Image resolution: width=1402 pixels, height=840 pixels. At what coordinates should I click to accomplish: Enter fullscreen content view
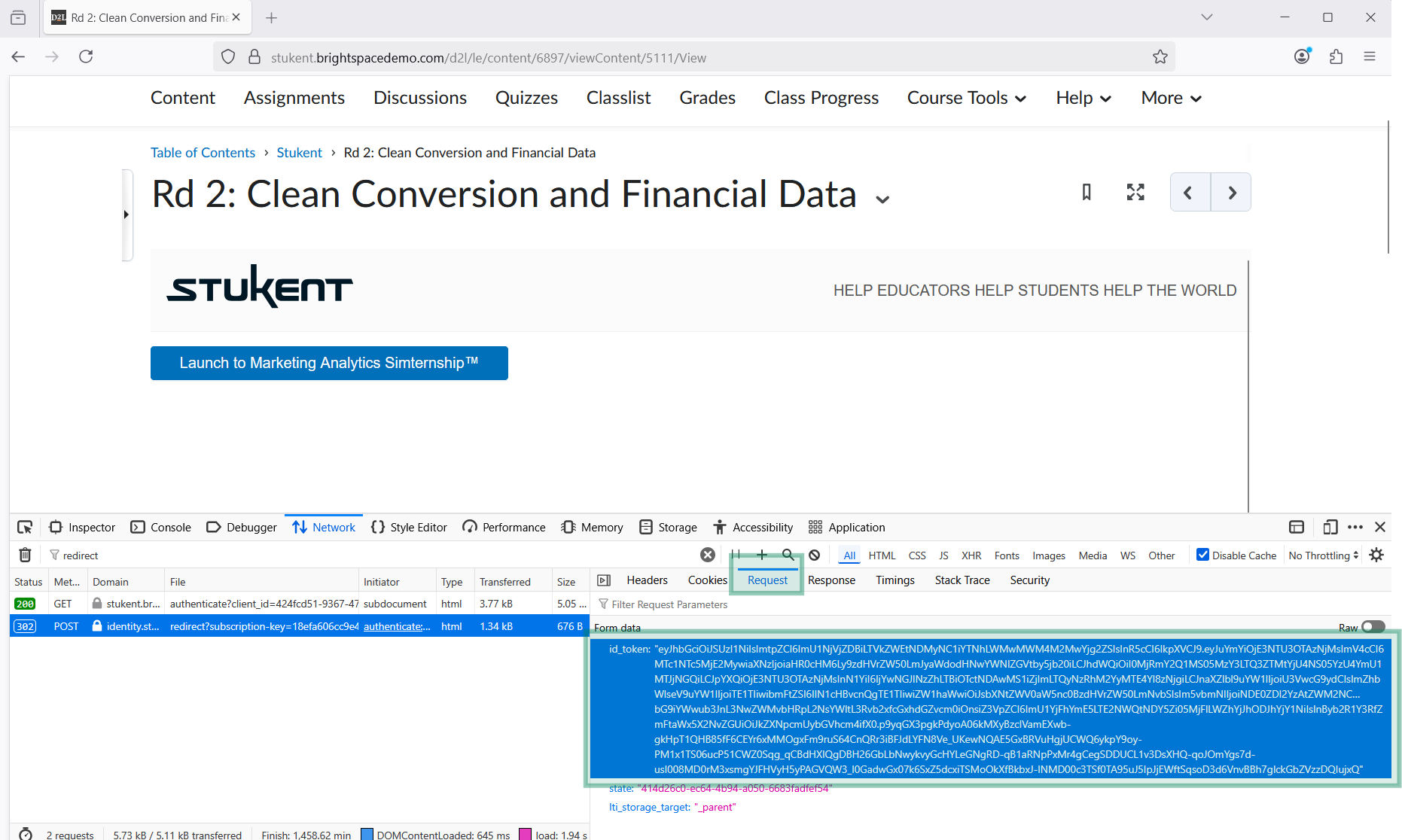[x=1135, y=192]
